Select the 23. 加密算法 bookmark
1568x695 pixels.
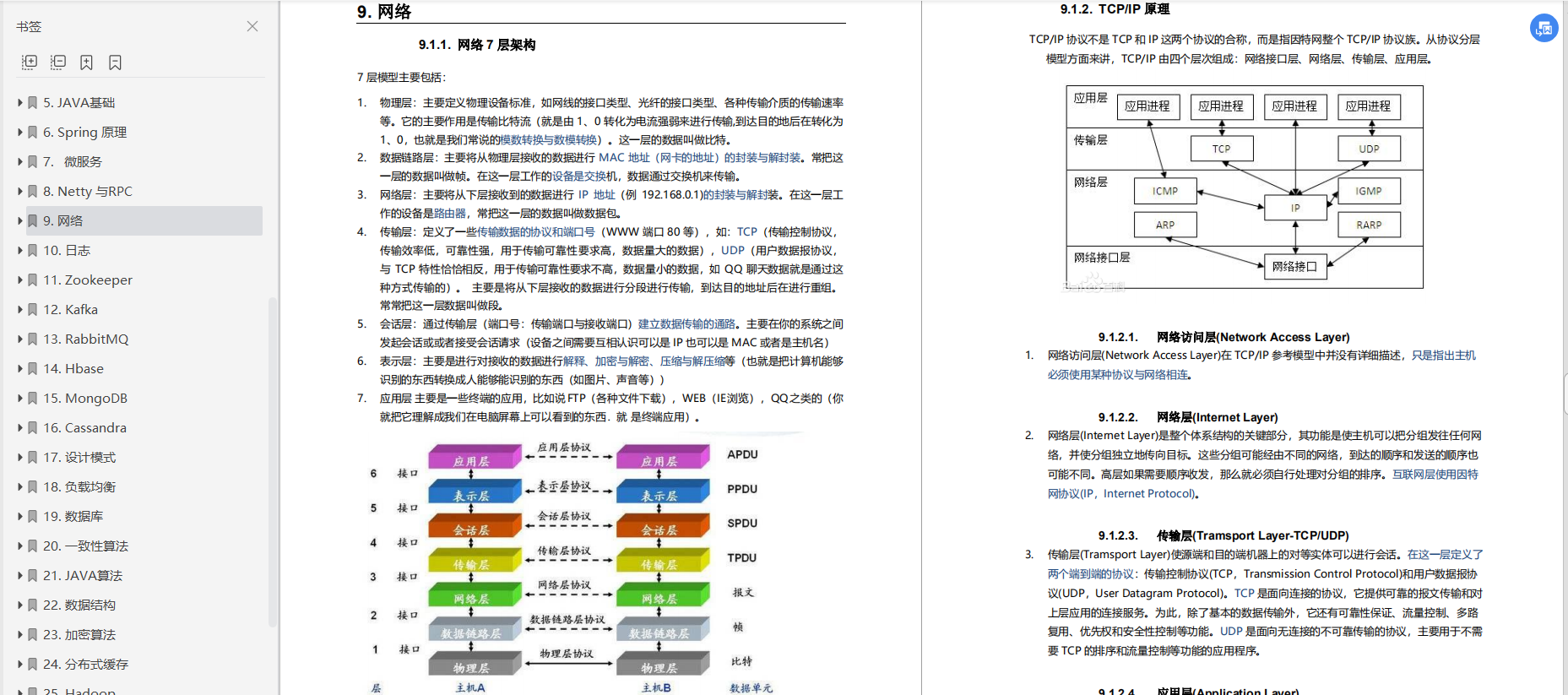(x=79, y=634)
